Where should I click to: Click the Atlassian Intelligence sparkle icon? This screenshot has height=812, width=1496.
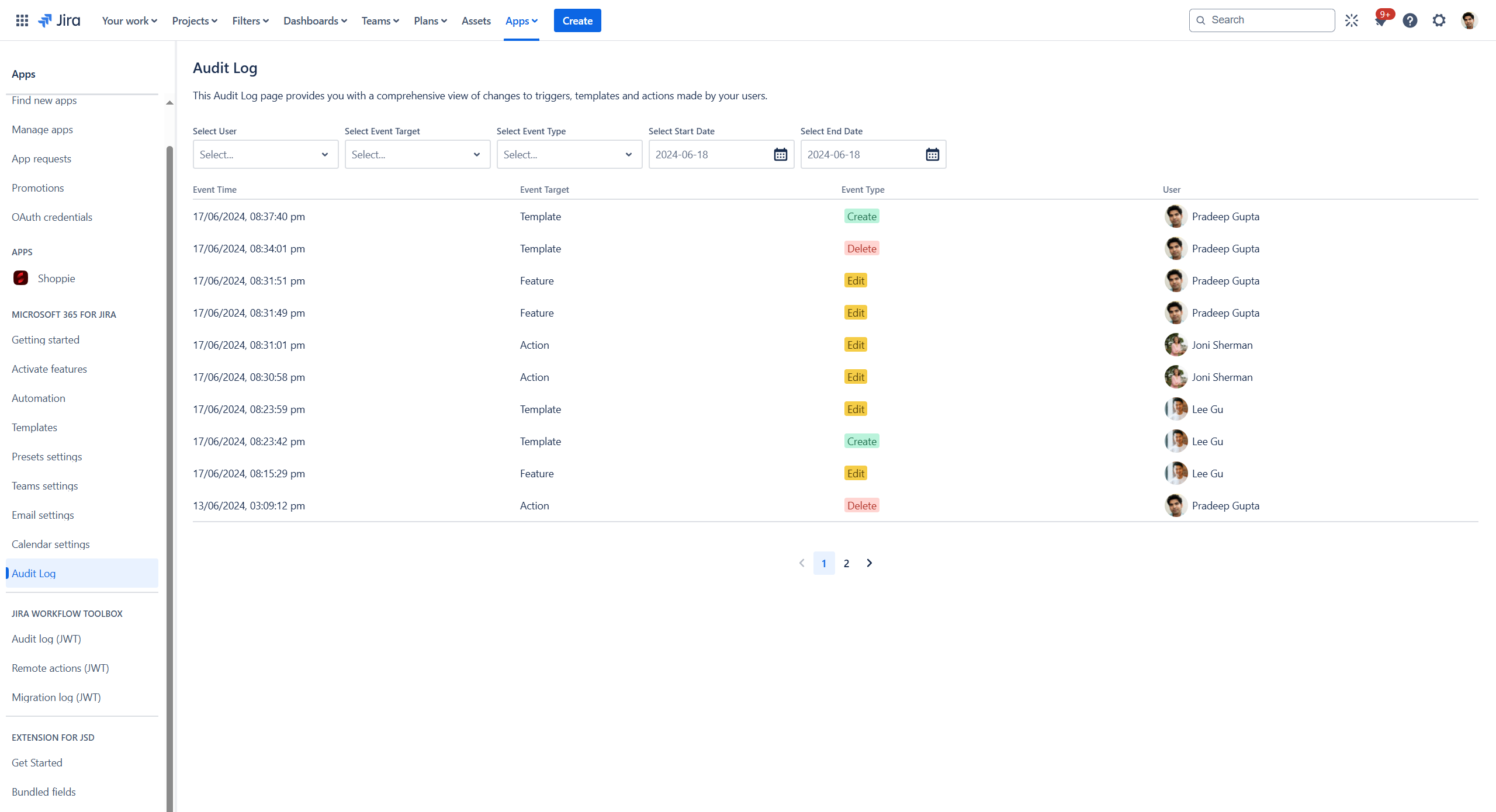1352,20
